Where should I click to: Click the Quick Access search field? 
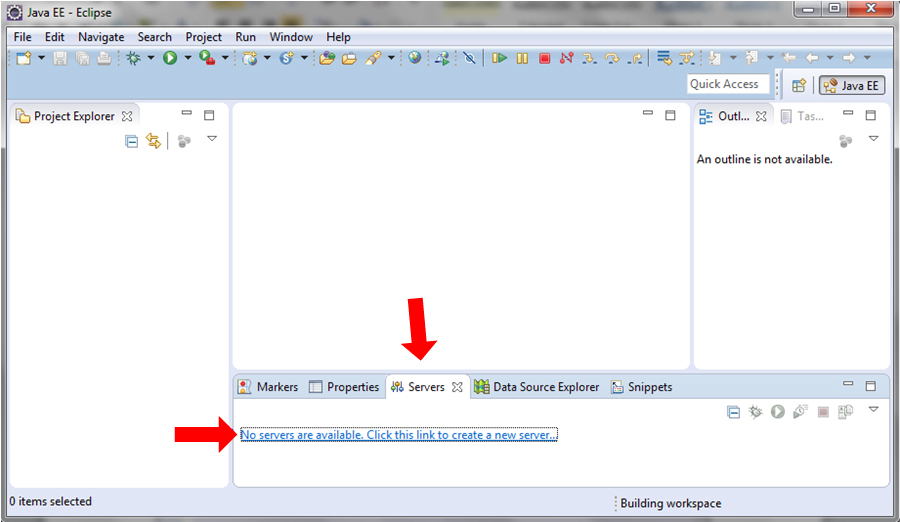[x=729, y=84]
